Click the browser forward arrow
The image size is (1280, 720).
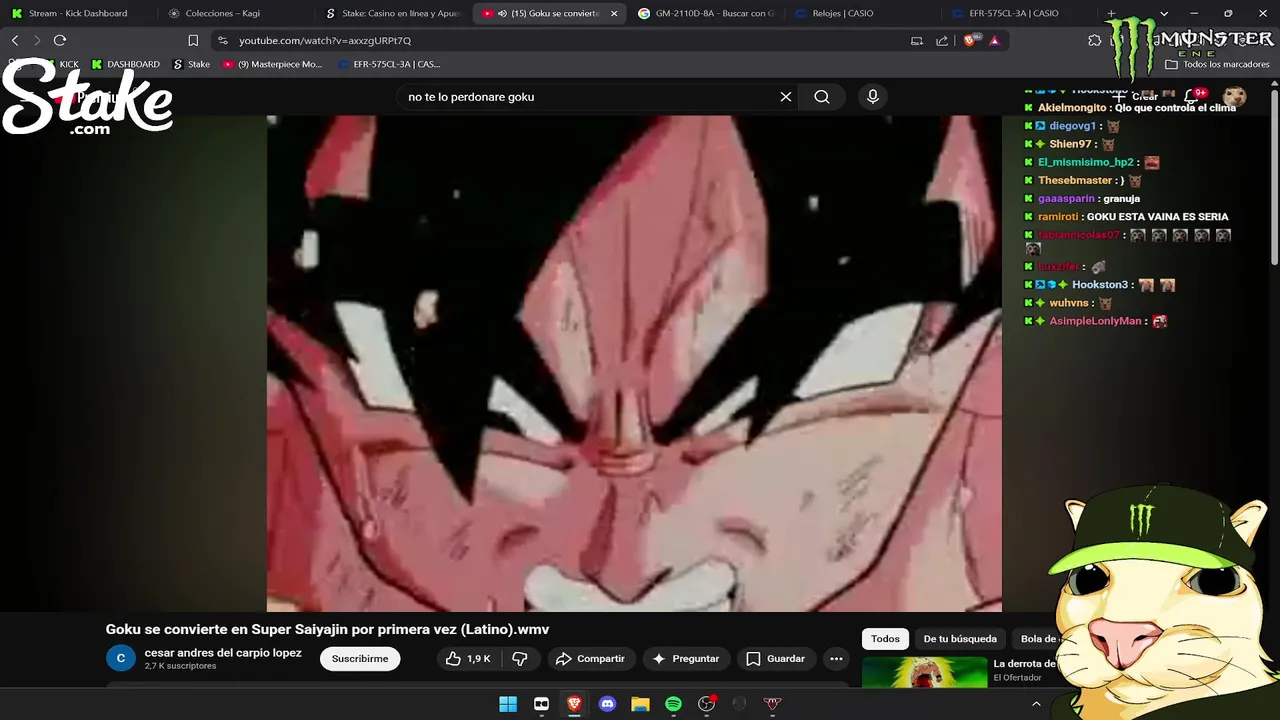point(37,40)
